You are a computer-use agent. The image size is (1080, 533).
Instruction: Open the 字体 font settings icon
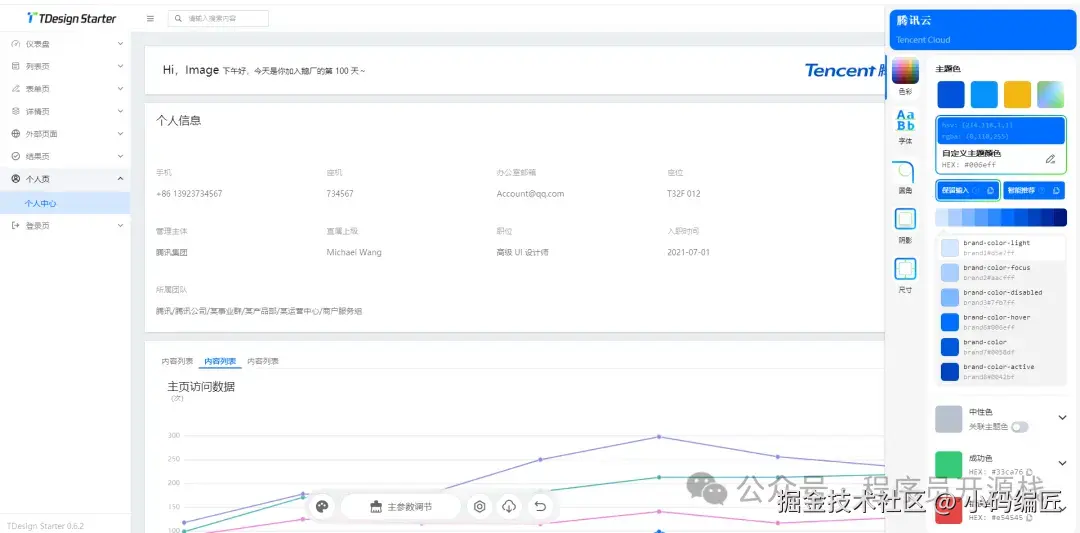(x=905, y=121)
